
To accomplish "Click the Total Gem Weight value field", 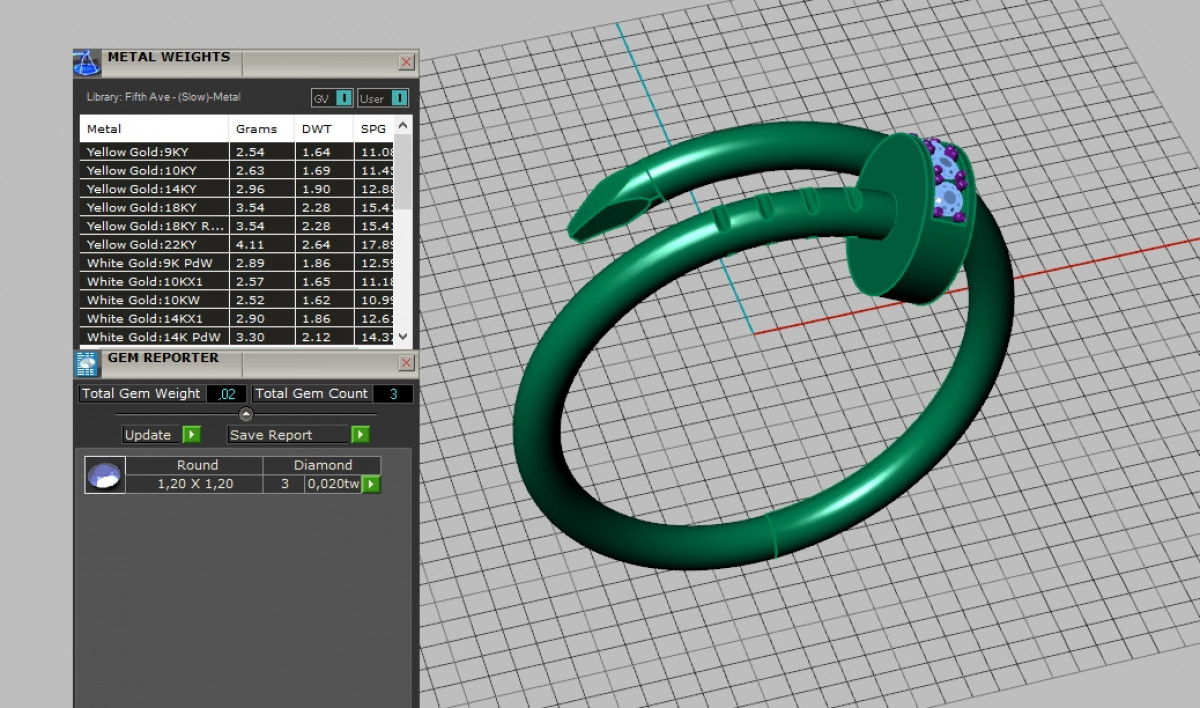I will (226, 394).
